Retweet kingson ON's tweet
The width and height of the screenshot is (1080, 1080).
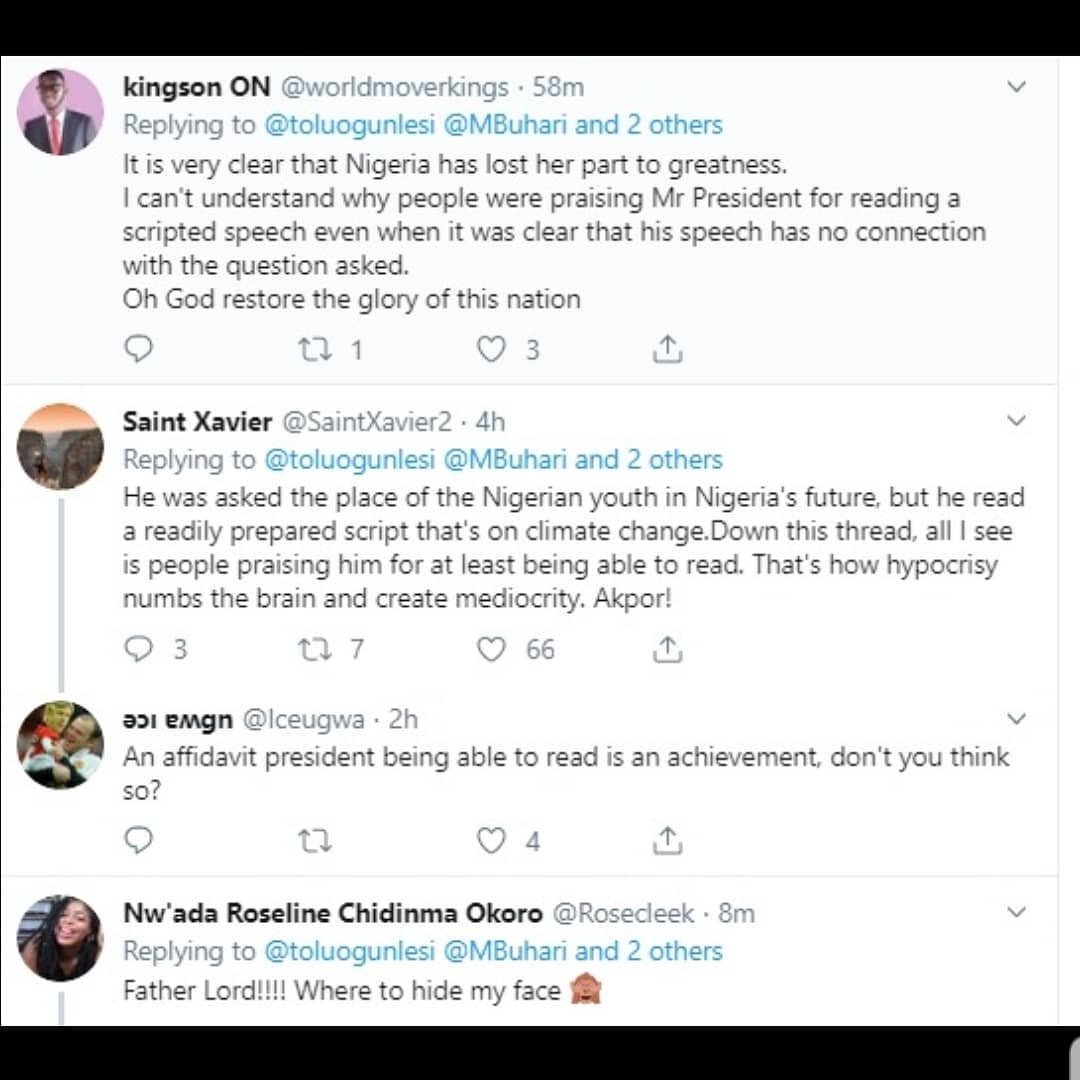click(x=316, y=348)
